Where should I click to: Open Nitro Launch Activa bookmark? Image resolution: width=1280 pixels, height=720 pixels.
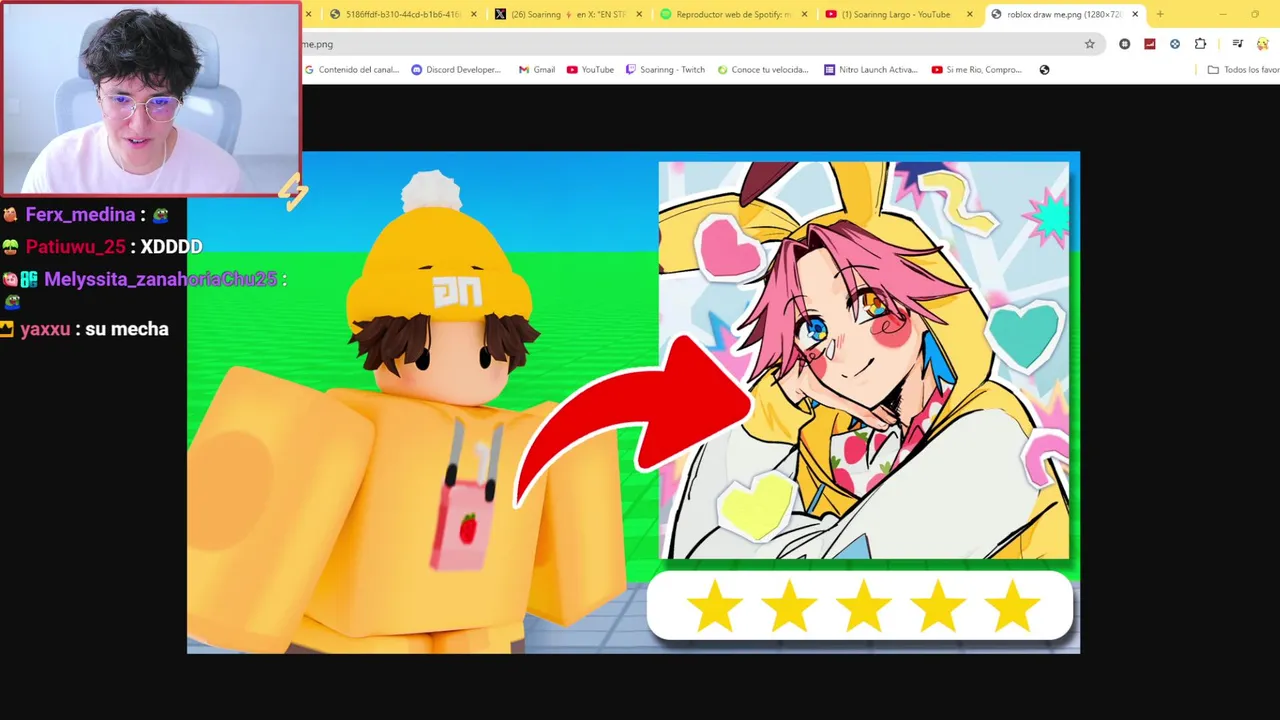click(873, 70)
